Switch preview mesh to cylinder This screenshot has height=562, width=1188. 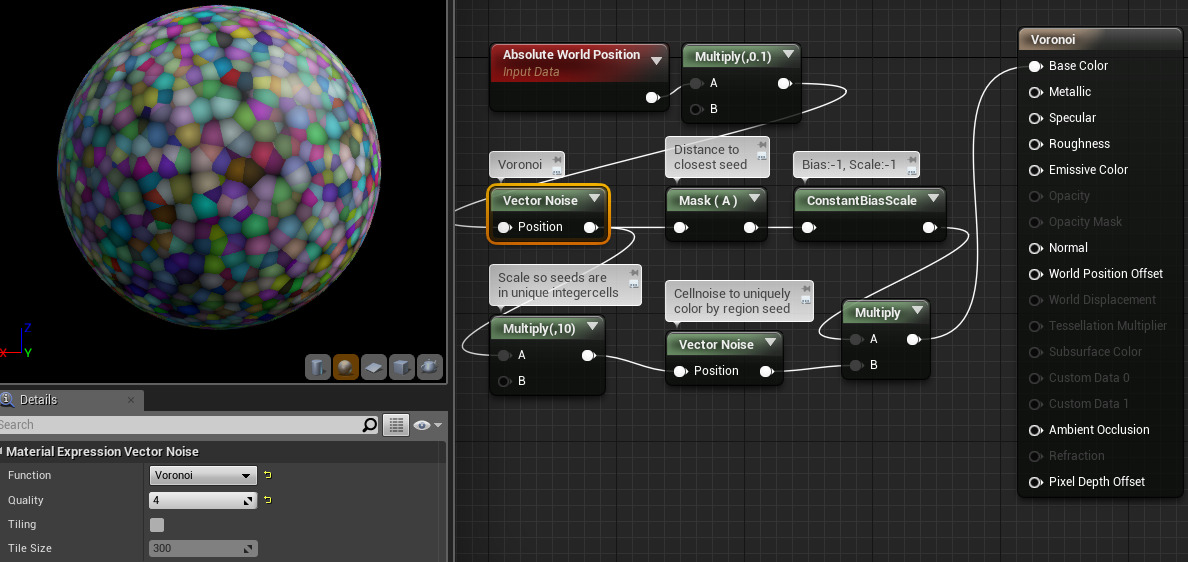tap(317, 367)
